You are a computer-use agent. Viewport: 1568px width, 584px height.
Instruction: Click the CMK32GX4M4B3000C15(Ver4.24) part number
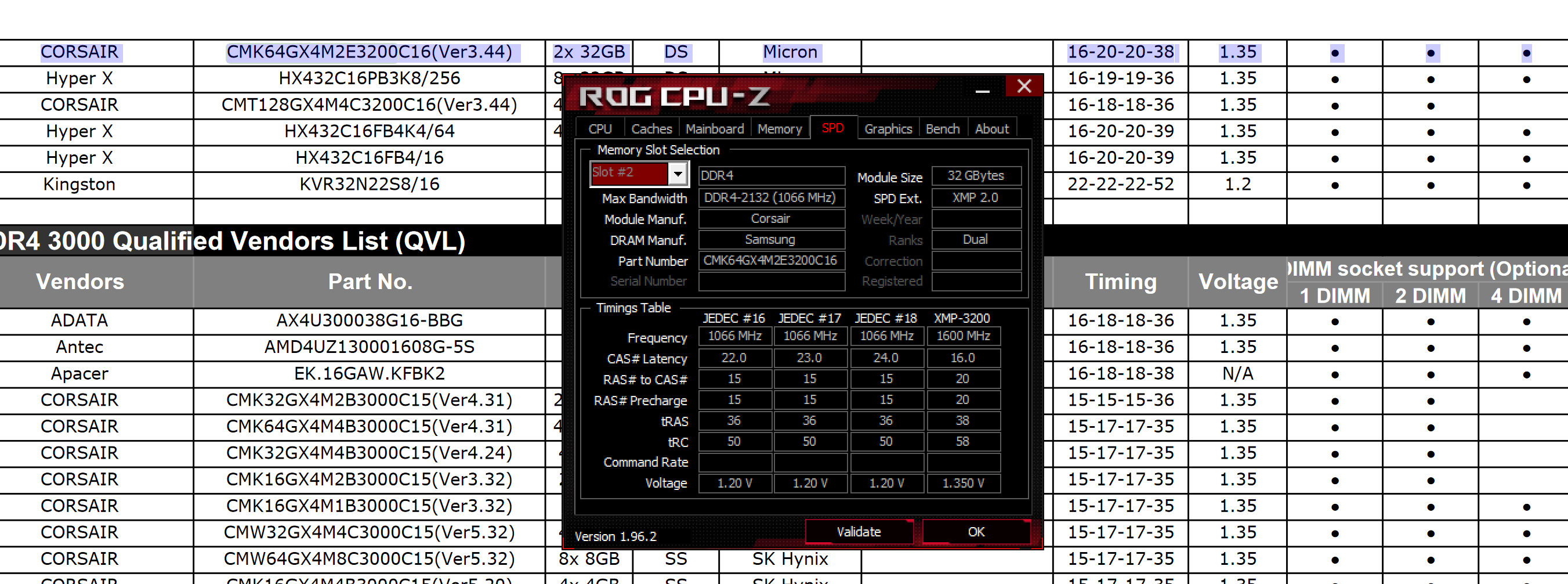click(x=370, y=453)
